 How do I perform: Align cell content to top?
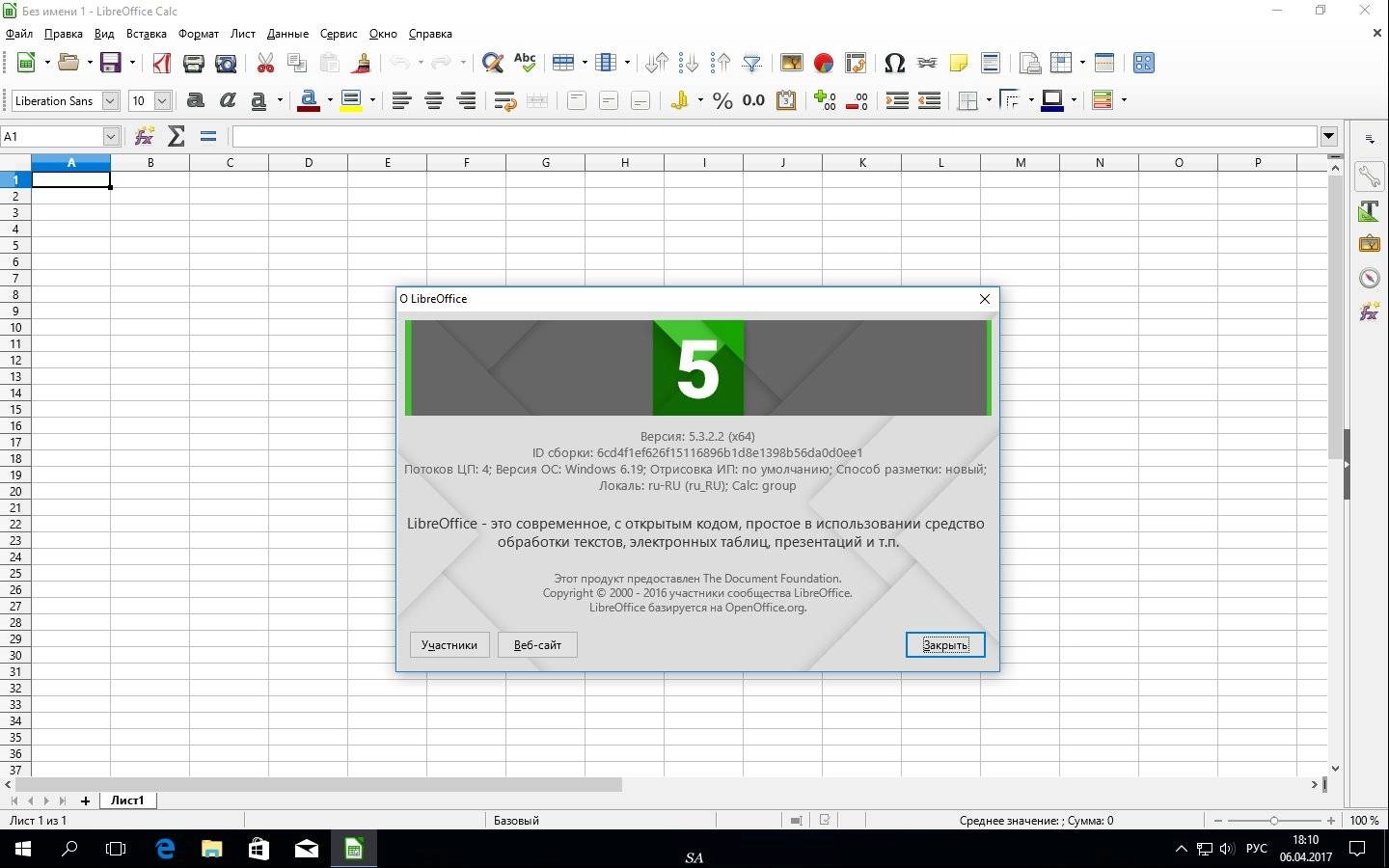click(577, 100)
